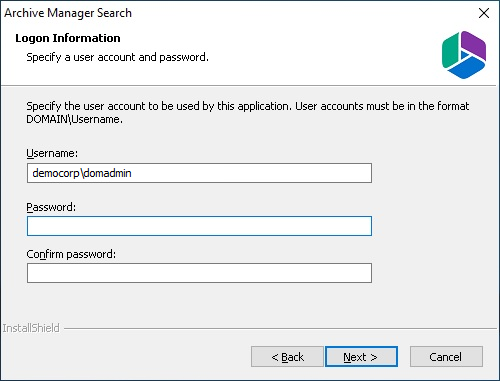Click the 'Username:' label
Image resolution: width=500 pixels, height=381 pixels.
[52, 153]
